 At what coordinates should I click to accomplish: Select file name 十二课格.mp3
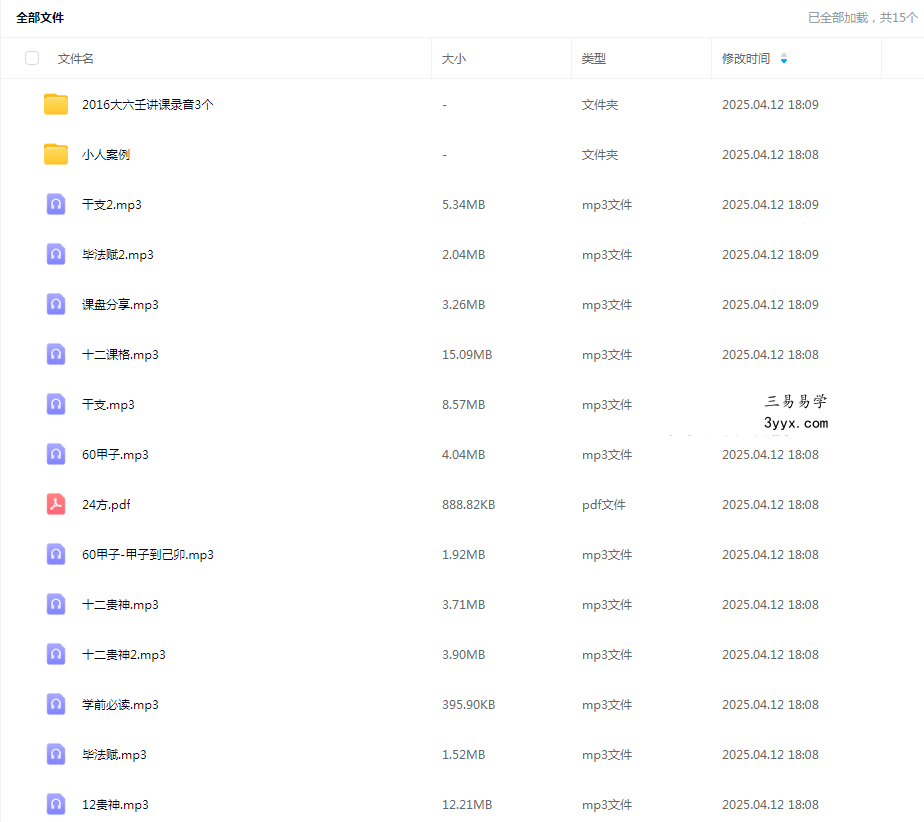(x=120, y=355)
